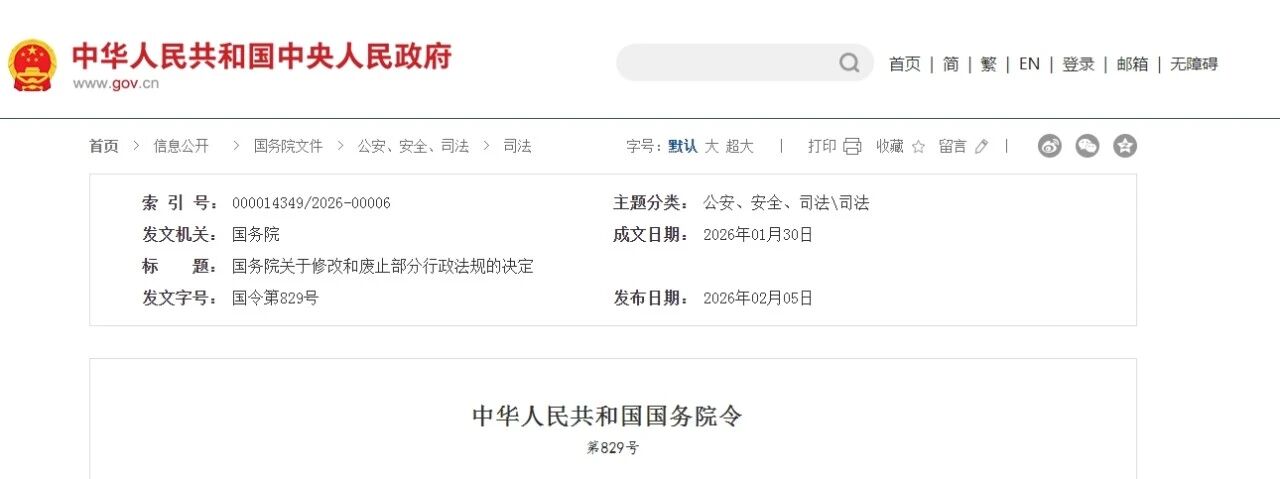Open English version EN
Image resolution: width=1280 pixels, height=479 pixels.
tap(1029, 64)
